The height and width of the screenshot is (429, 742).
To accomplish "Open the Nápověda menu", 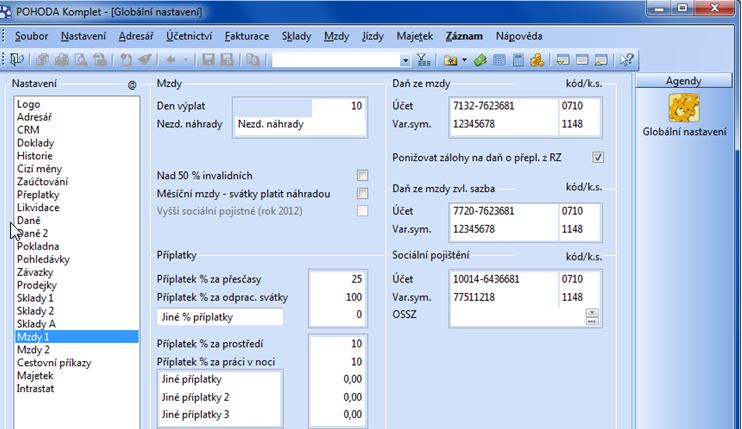I will [519, 36].
